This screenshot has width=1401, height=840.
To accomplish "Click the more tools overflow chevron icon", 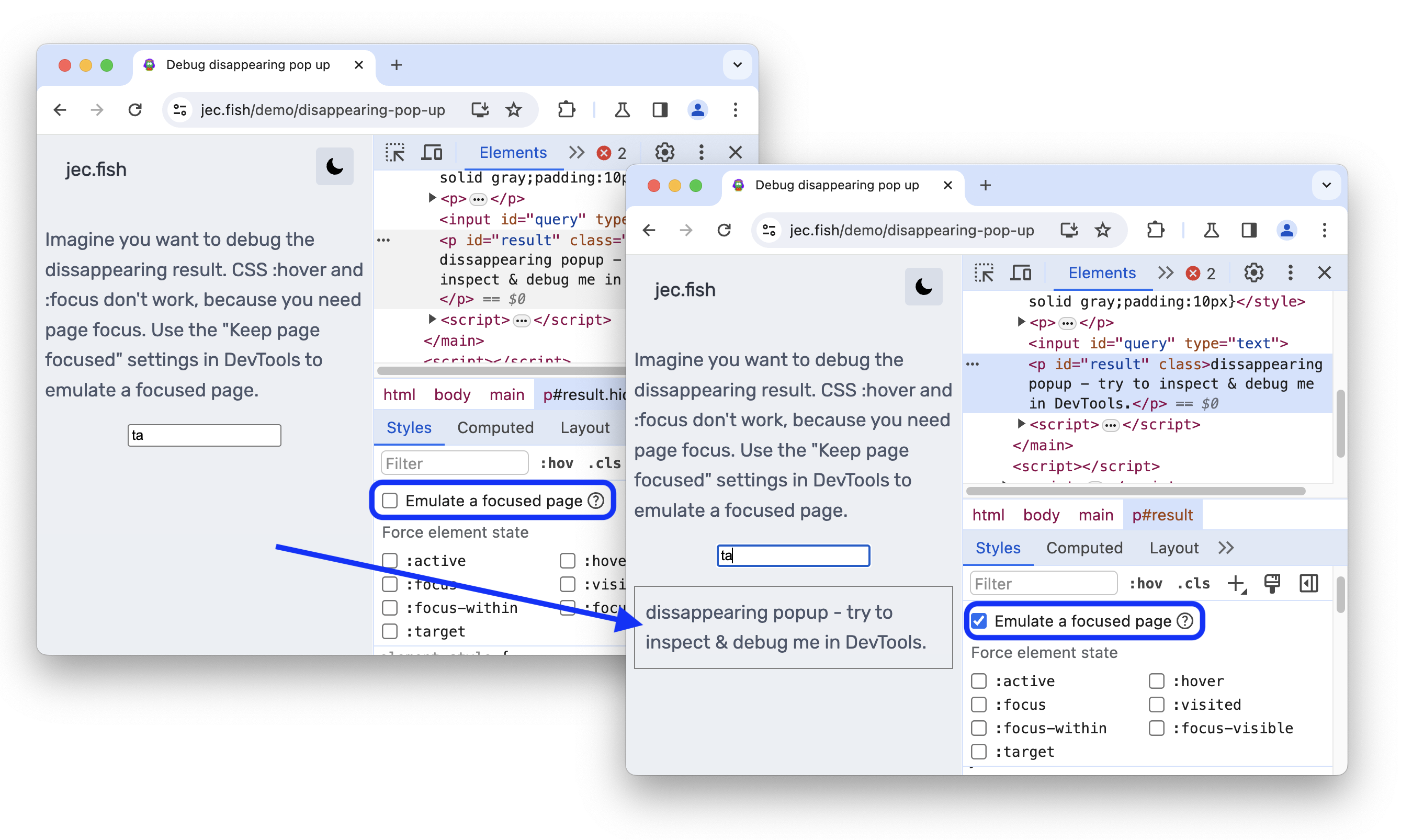I will click(x=1229, y=548).
